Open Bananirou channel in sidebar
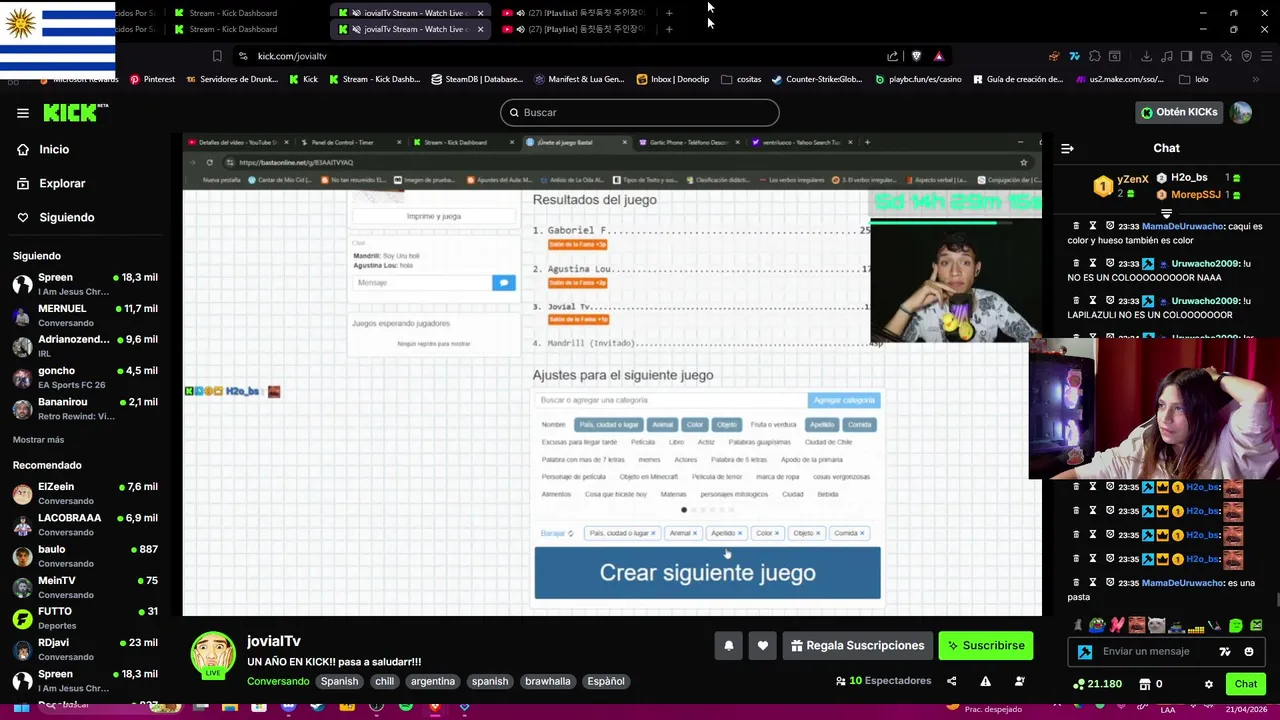The image size is (1280, 720). coord(84,408)
